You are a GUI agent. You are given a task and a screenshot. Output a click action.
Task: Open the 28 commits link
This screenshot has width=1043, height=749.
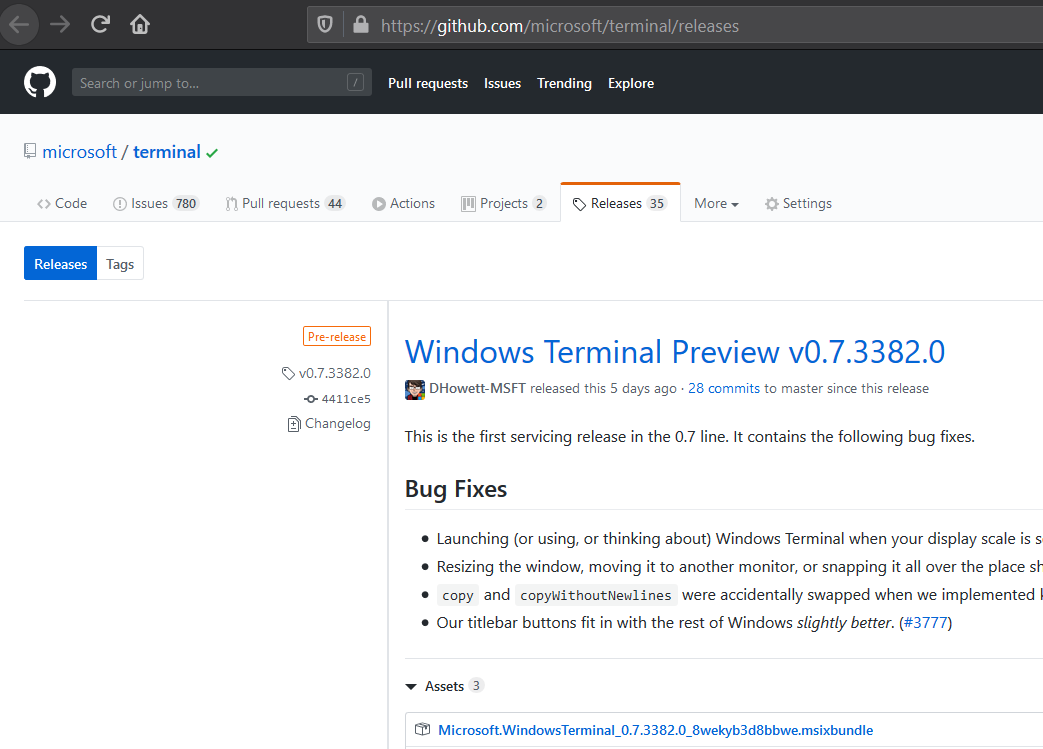(x=723, y=388)
